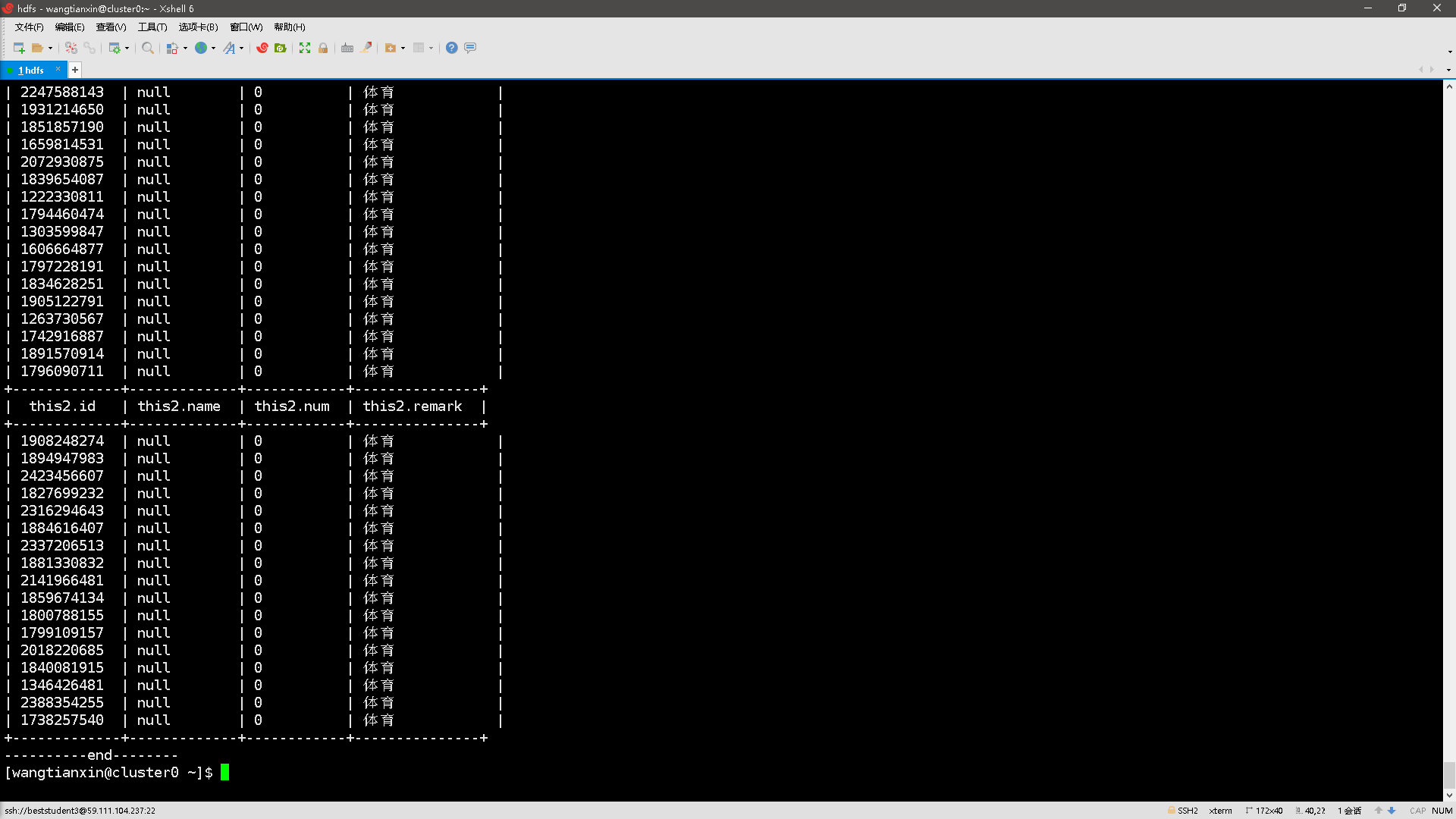Open the 工具(T) menu
Screen dimensions: 1456x819
tap(152, 27)
